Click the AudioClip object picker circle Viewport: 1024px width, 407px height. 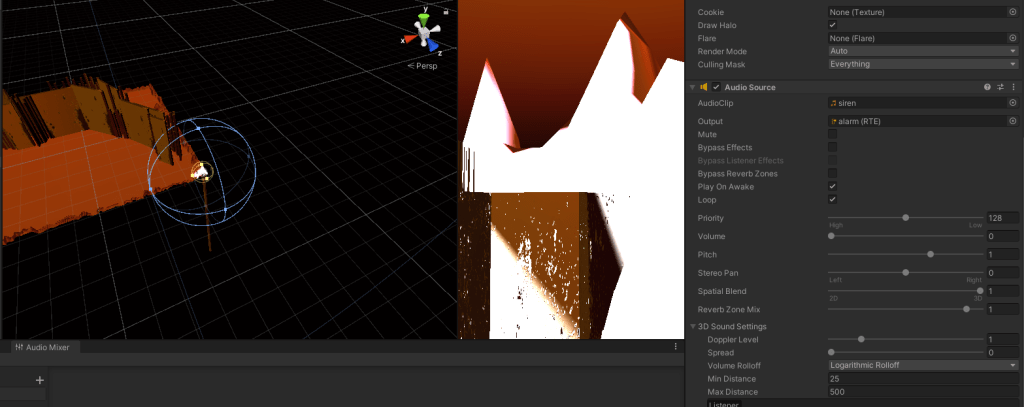(1012, 103)
